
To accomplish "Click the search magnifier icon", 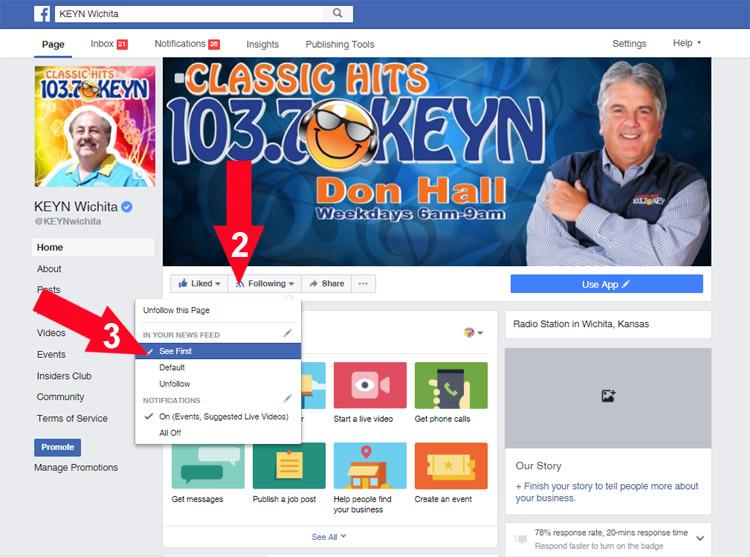I will 338,13.
